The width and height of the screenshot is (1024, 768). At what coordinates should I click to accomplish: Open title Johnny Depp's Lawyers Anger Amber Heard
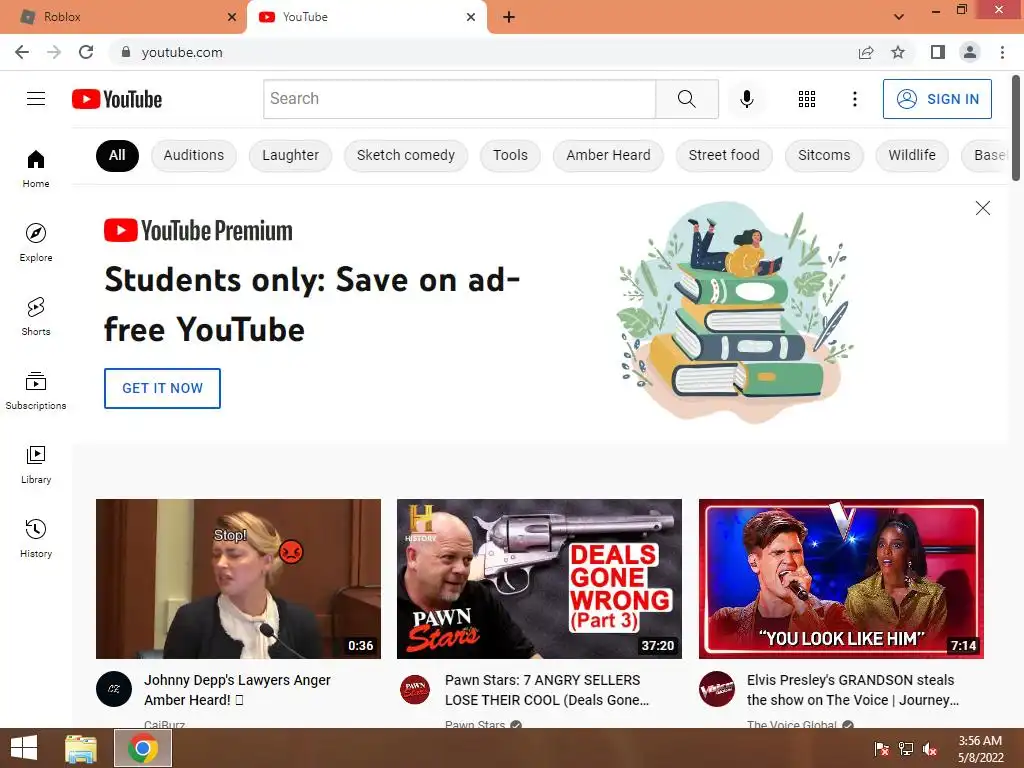(x=237, y=690)
